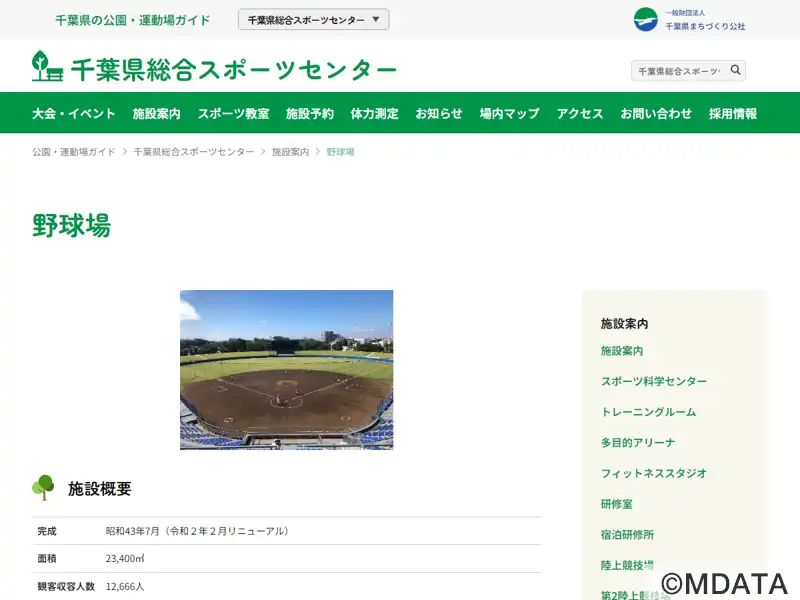Click the site search input field

pyautogui.click(x=680, y=70)
